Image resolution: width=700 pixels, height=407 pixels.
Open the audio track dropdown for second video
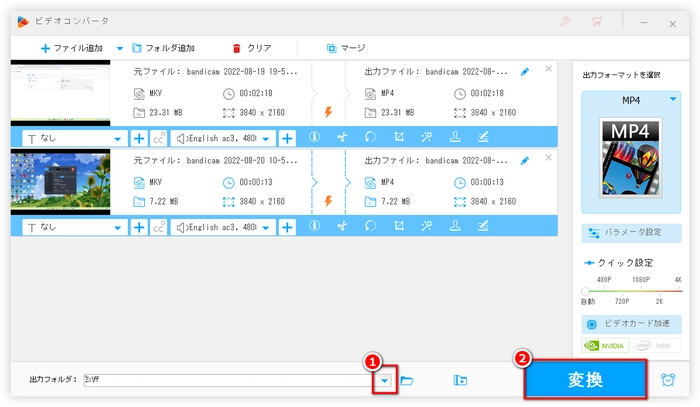tap(223, 226)
